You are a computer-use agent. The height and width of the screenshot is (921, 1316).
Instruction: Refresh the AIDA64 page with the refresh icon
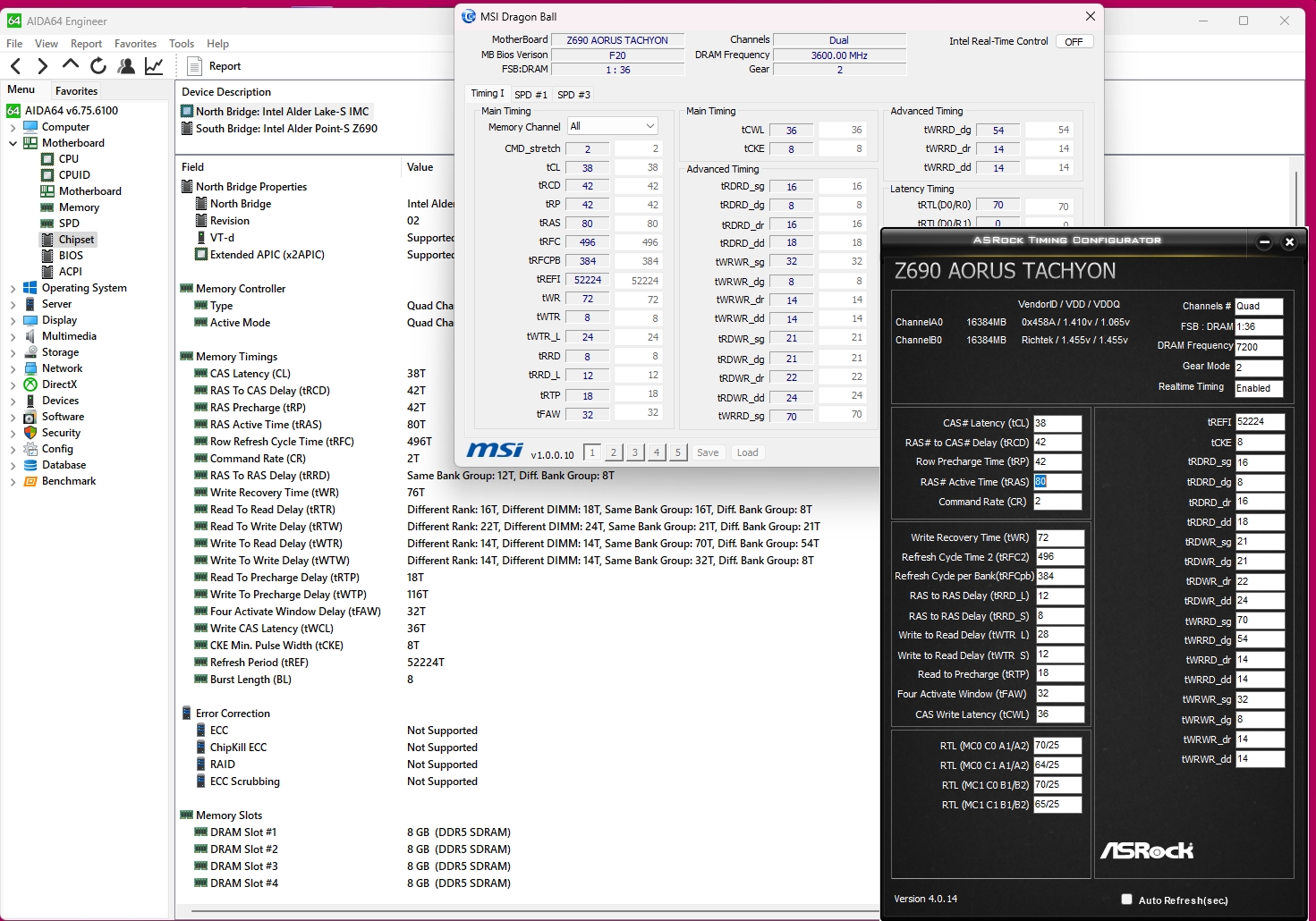tap(98, 66)
